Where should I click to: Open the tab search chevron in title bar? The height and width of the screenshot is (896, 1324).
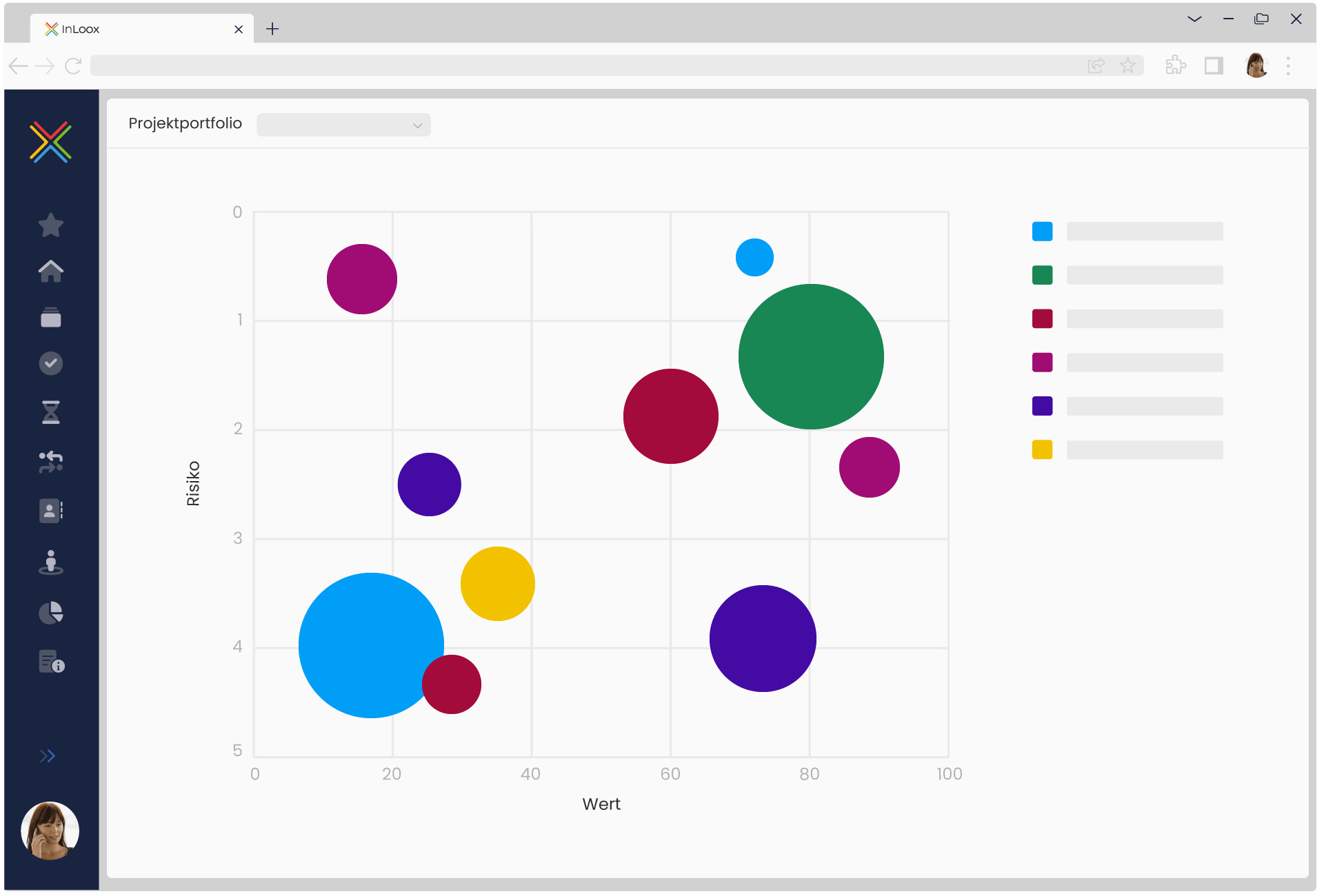coord(1194,19)
